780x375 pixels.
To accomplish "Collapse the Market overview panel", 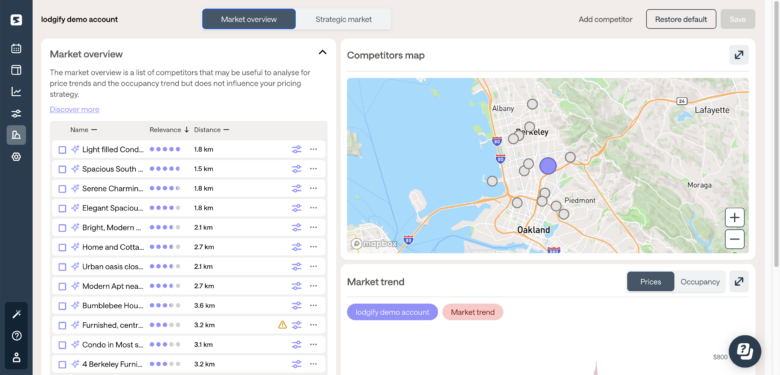I will (x=322, y=52).
